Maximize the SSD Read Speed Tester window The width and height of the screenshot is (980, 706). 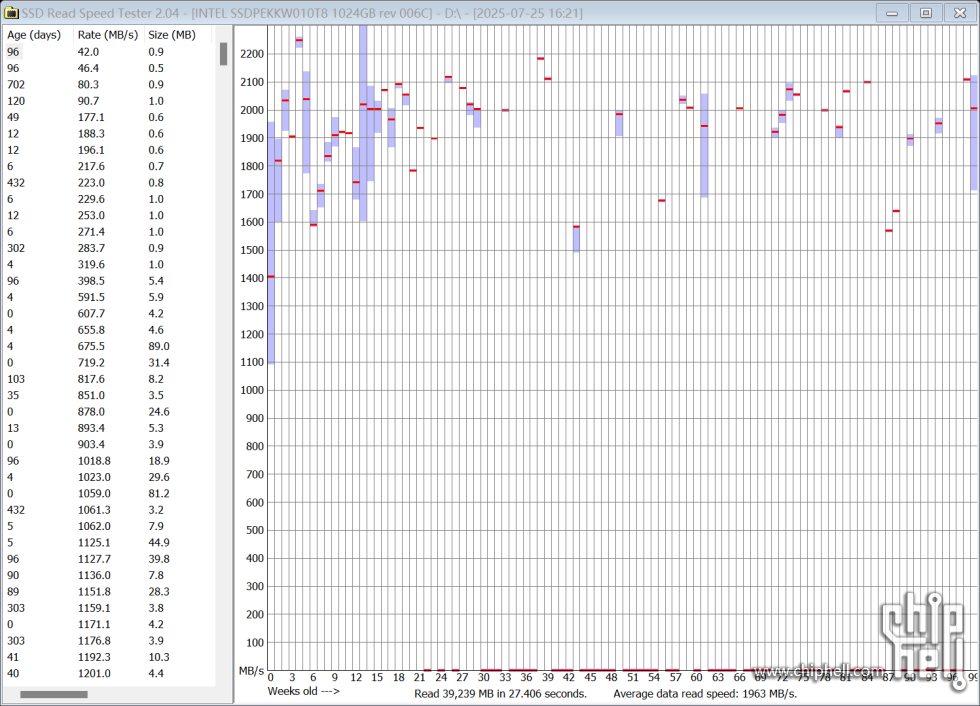pyautogui.click(x=926, y=12)
